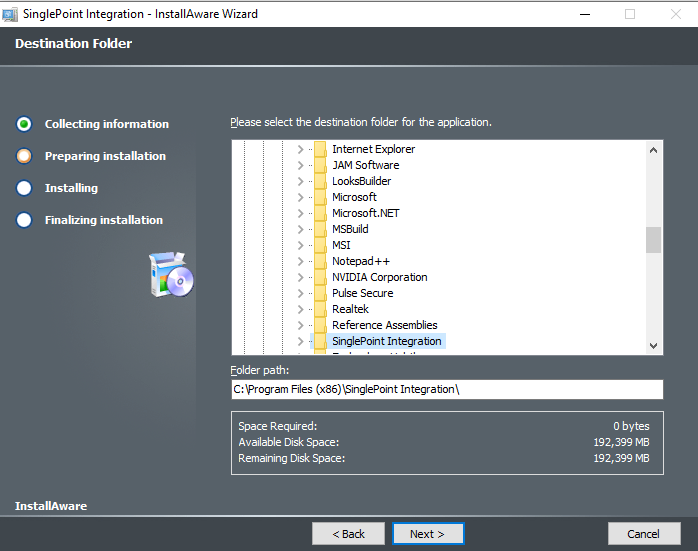Viewport: 698px width, 551px height.
Task: Click the Installing step indicator
Action: click(x=24, y=188)
